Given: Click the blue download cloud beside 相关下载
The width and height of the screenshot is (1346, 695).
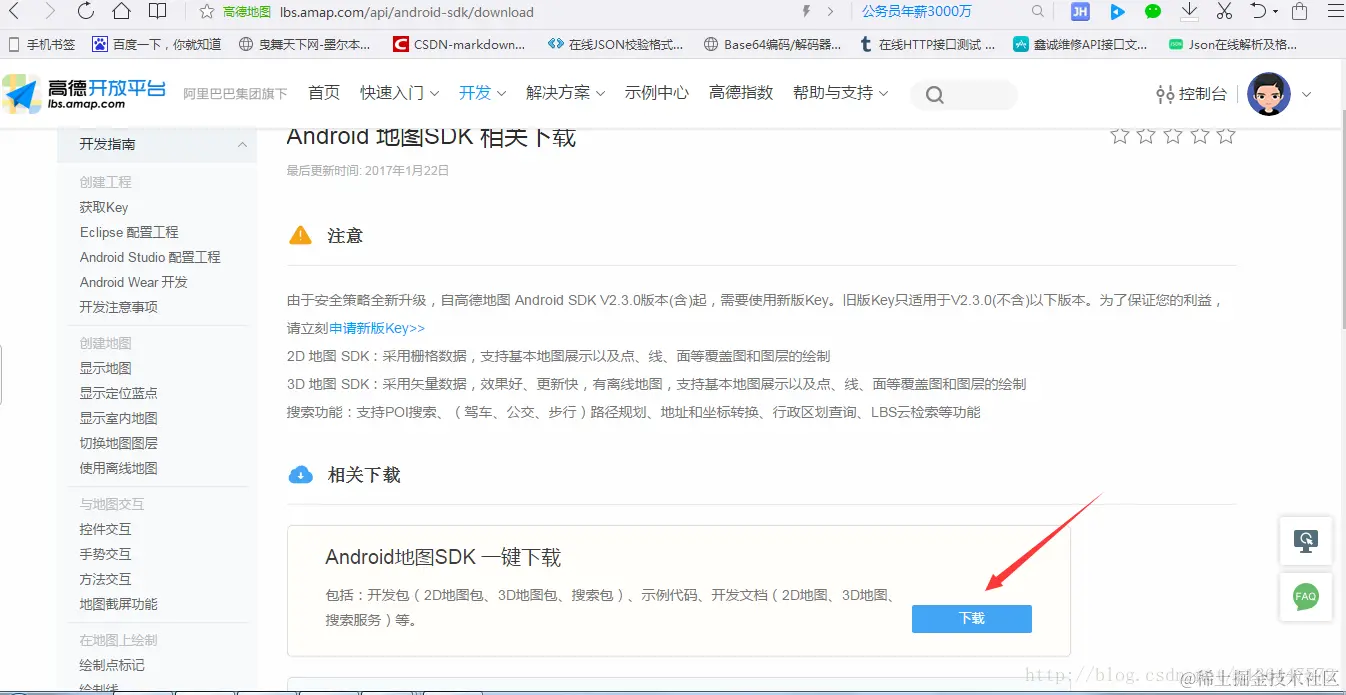Looking at the screenshot, I should coord(301,474).
